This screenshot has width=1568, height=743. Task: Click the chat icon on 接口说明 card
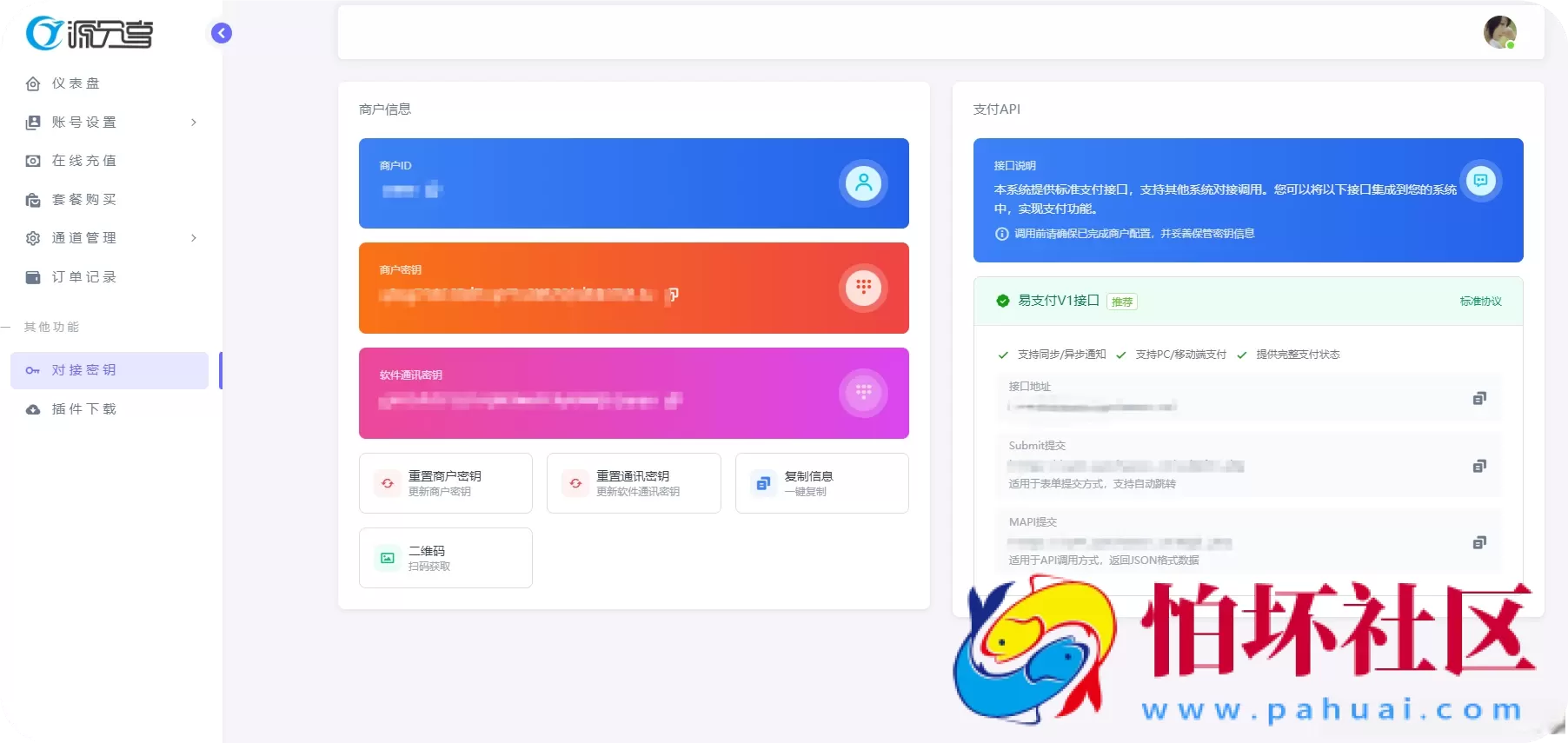tap(1480, 181)
